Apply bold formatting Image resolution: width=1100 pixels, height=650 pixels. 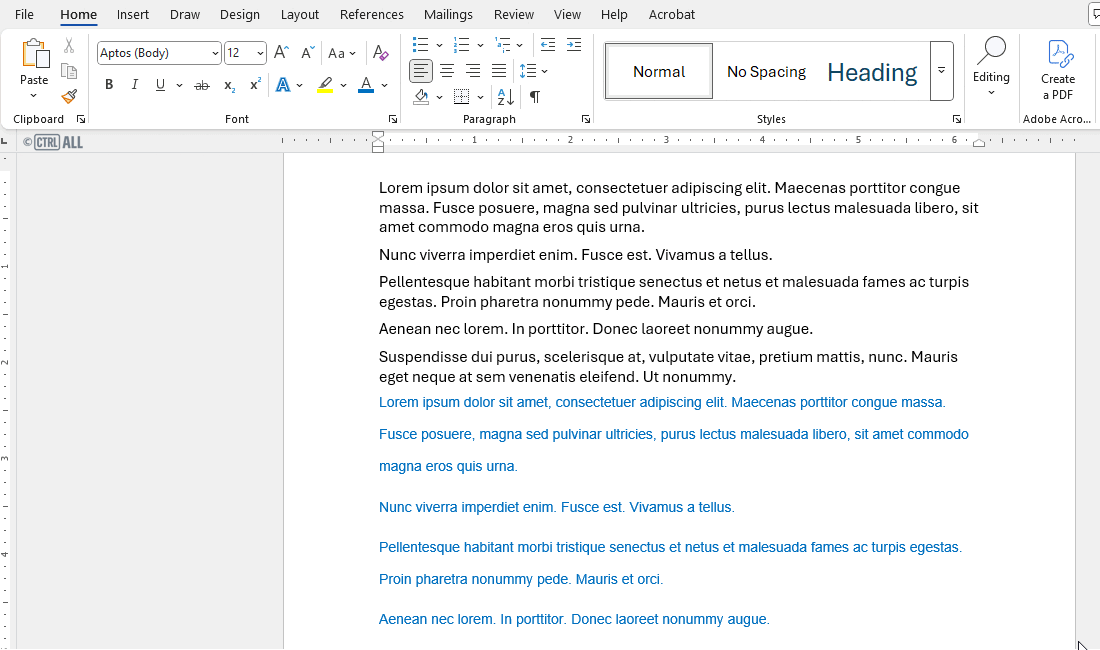(109, 84)
